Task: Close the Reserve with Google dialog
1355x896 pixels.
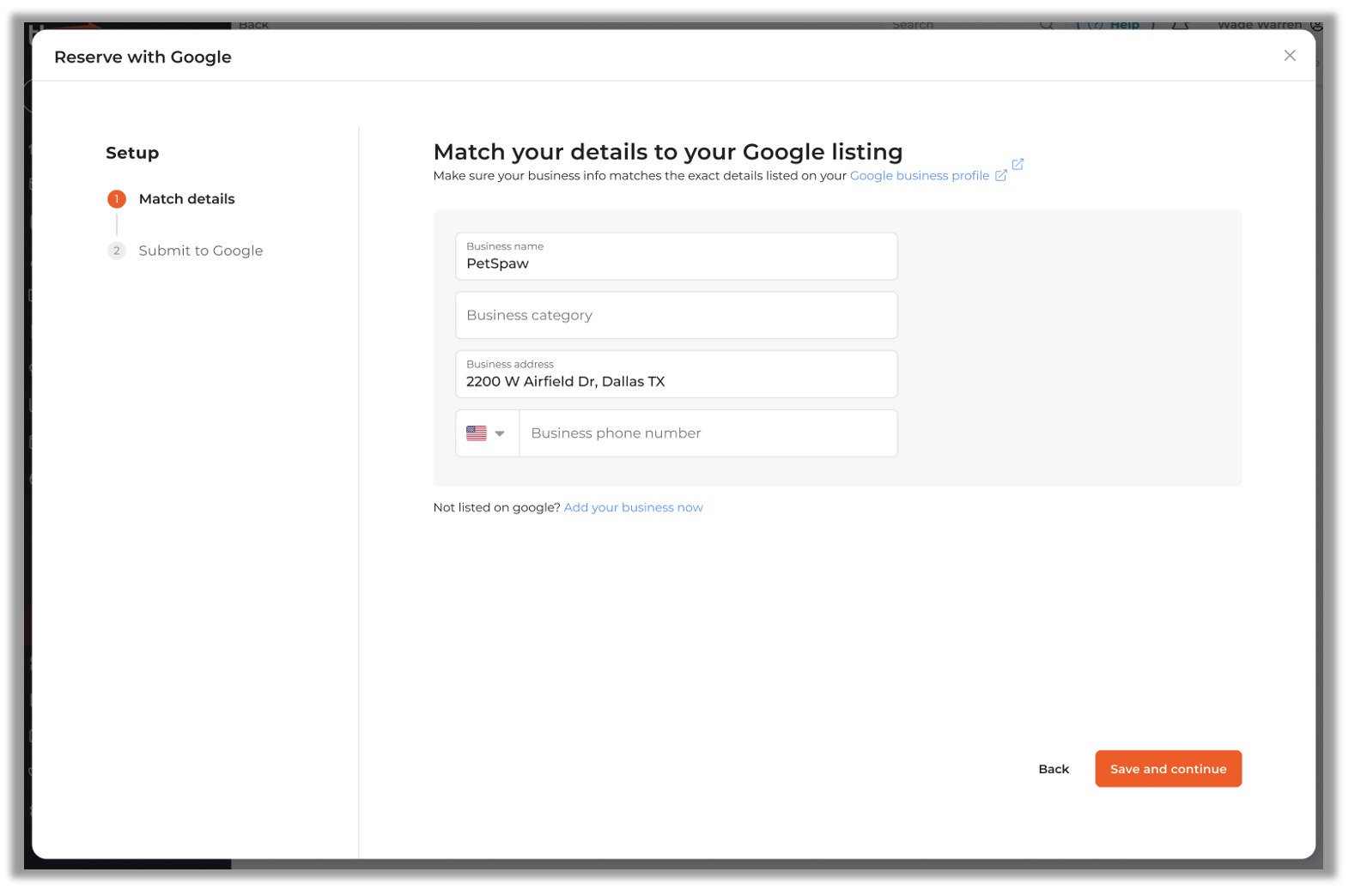Action: [1289, 56]
